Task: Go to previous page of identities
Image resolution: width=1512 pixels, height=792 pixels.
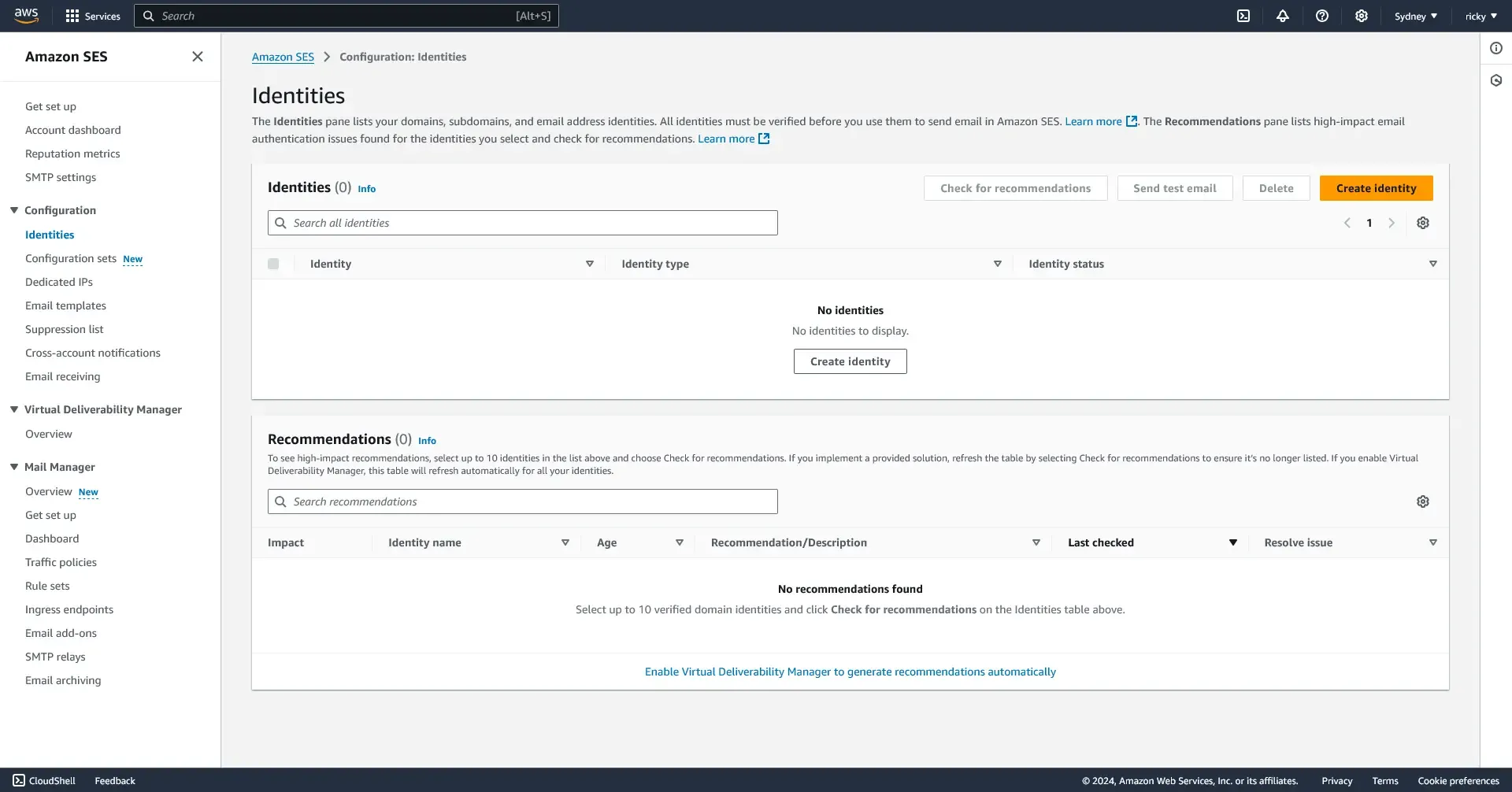Action: coord(1347,223)
